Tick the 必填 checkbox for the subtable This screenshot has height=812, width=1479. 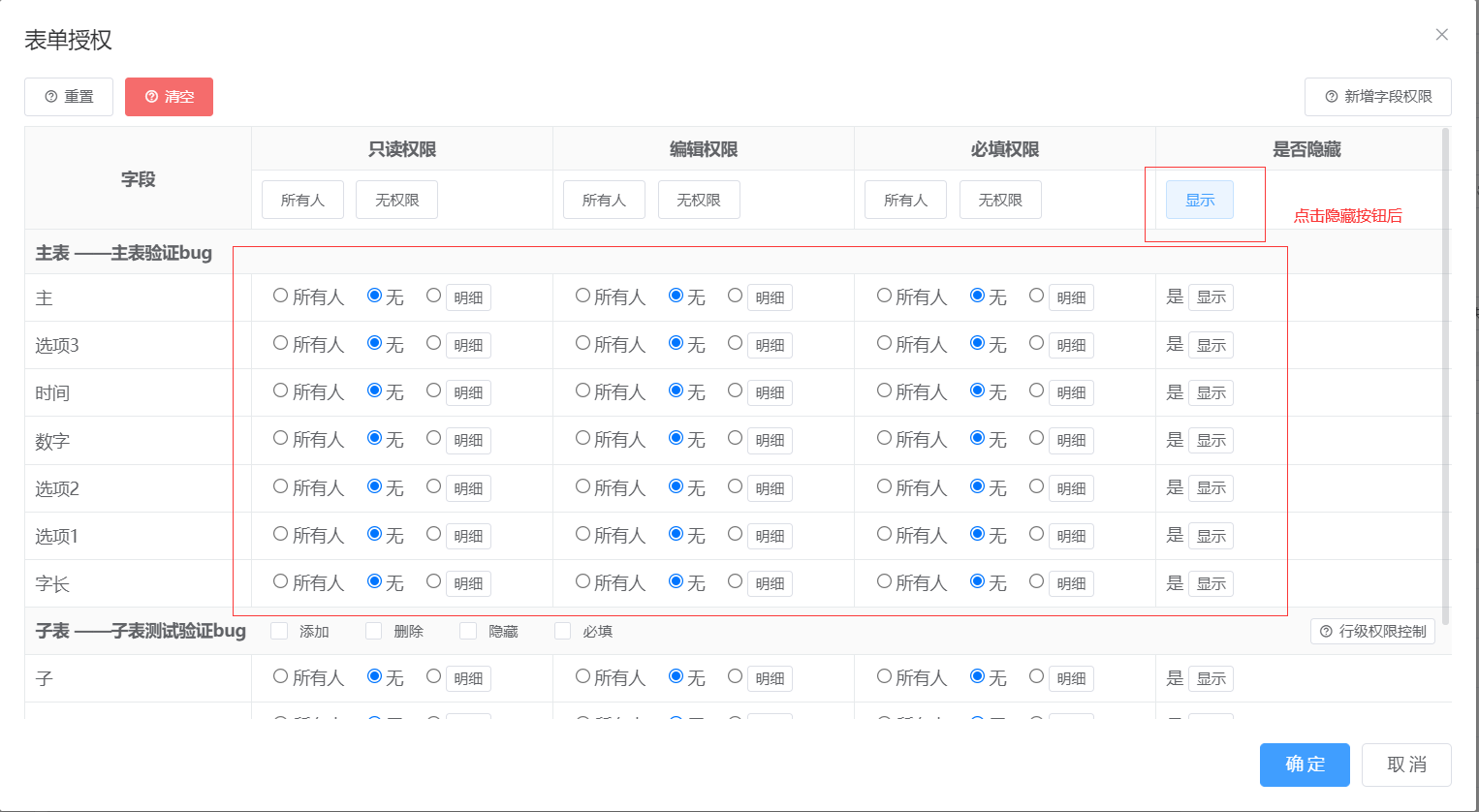562,631
